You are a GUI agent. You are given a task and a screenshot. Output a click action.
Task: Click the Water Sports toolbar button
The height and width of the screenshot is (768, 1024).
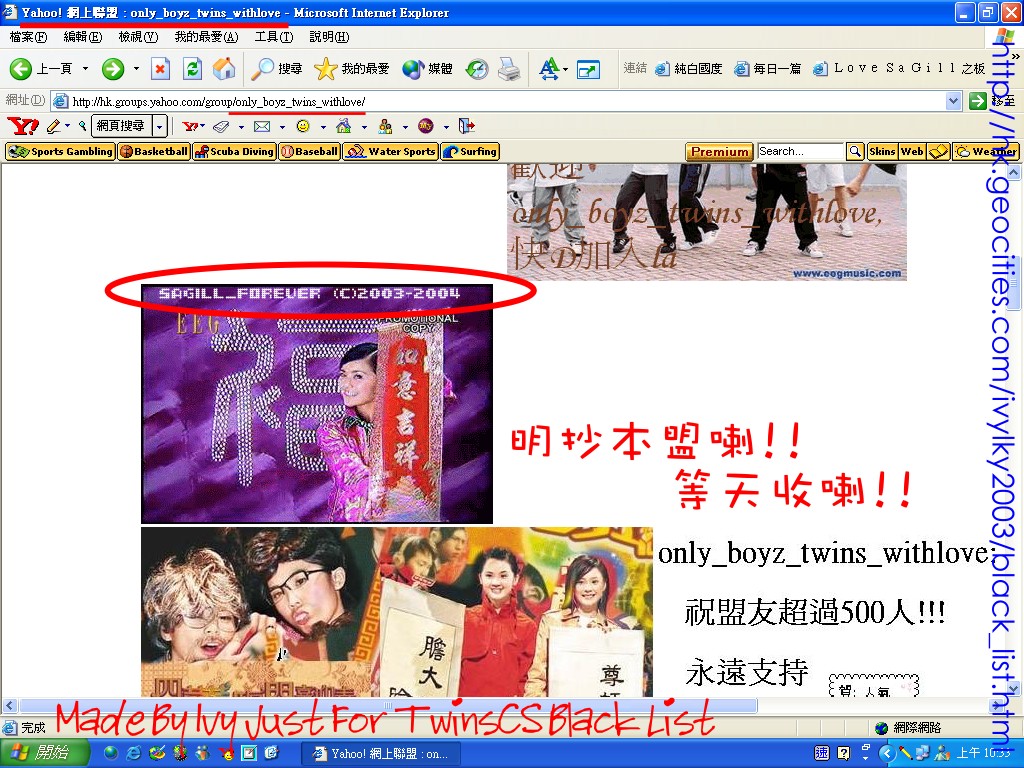point(391,152)
